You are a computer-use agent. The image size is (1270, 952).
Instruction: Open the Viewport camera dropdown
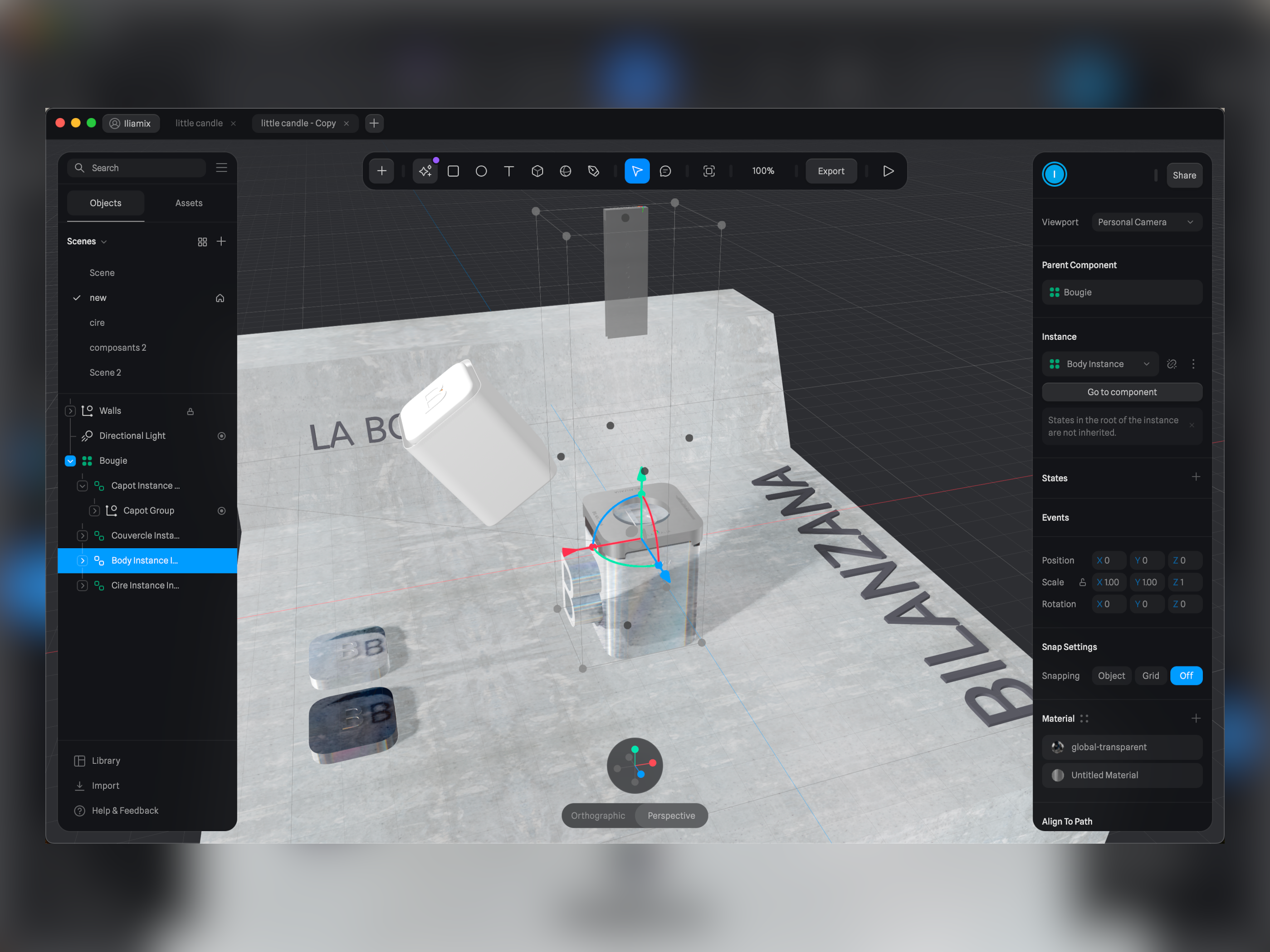[x=1143, y=221]
